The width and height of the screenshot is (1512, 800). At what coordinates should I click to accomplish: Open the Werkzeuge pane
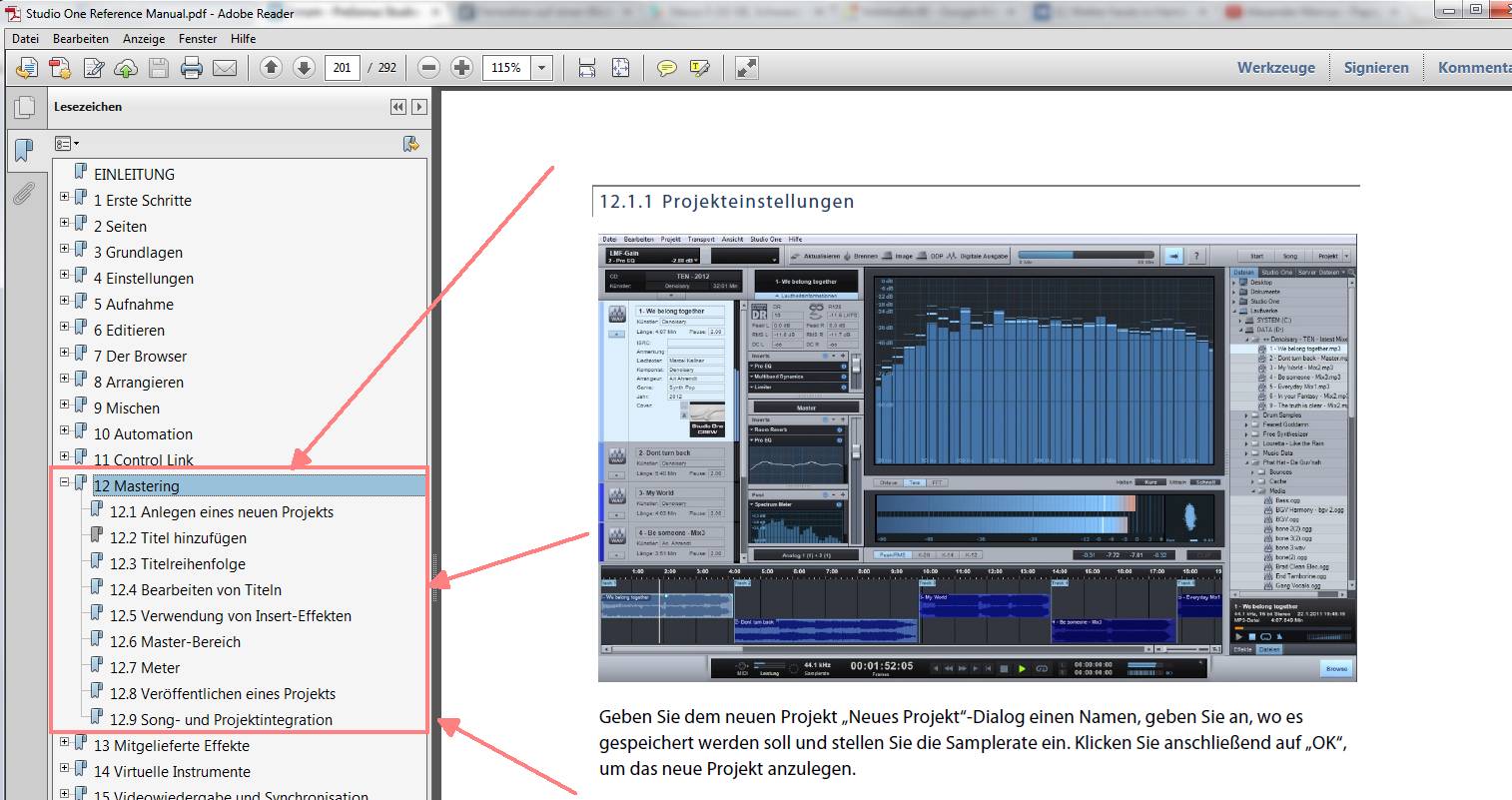pyautogui.click(x=1275, y=68)
